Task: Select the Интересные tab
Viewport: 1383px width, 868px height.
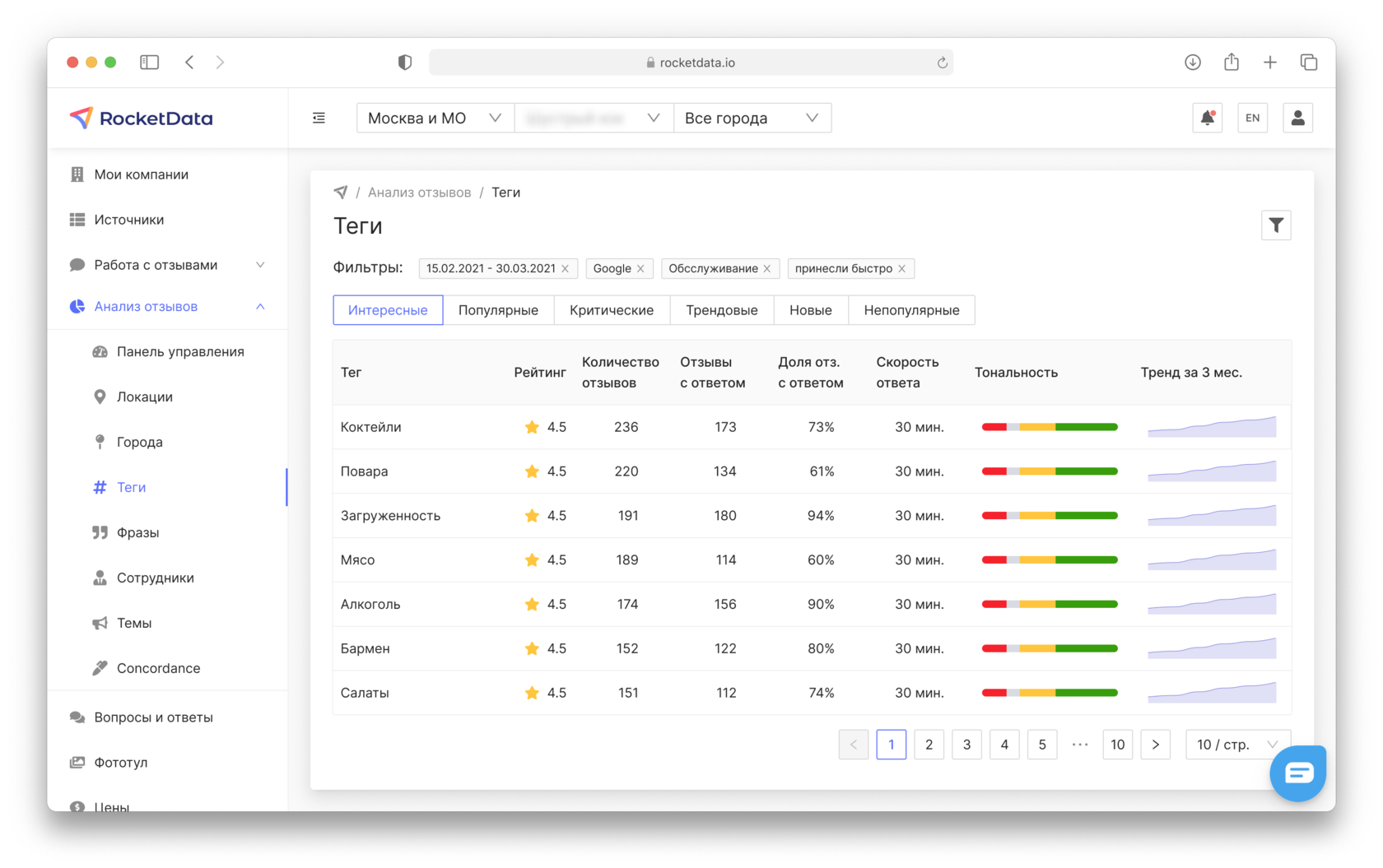Action: pyautogui.click(x=388, y=310)
